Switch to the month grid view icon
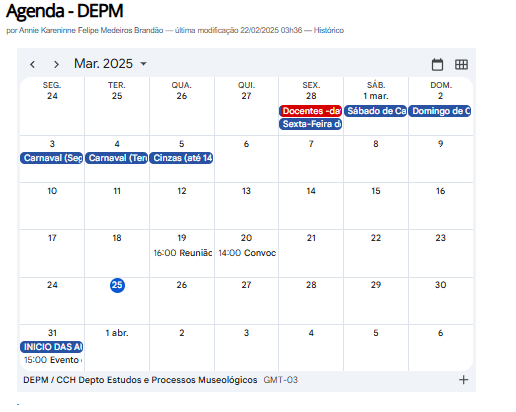Screen dimensions: 516x412 tap(461, 64)
